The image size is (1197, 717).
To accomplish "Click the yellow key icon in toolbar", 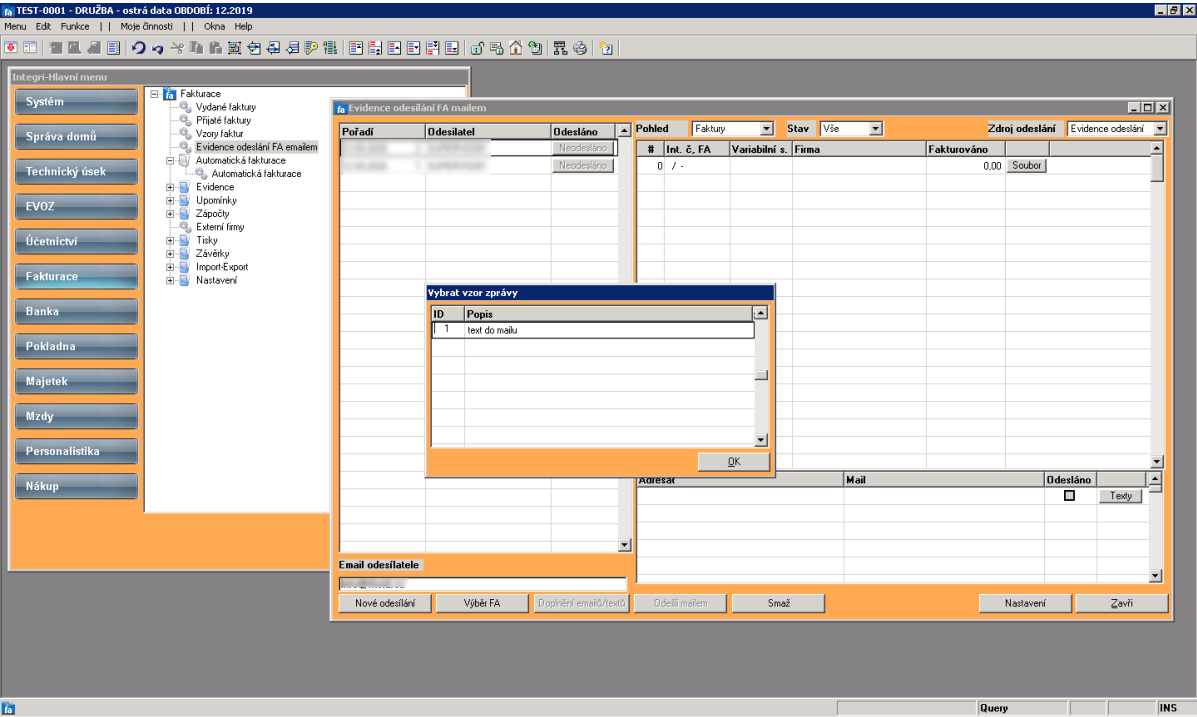I will click(x=311, y=48).
